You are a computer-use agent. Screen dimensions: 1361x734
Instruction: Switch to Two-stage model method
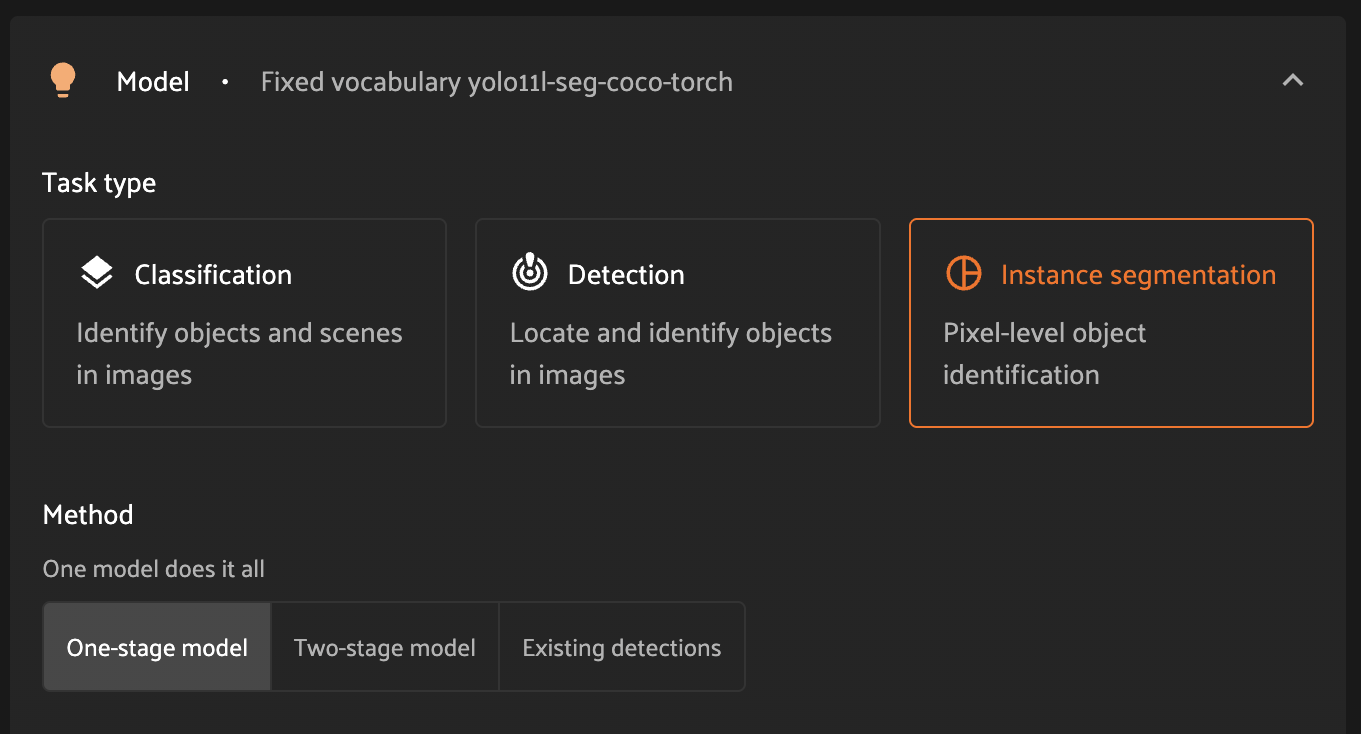[x=384, y=647]
